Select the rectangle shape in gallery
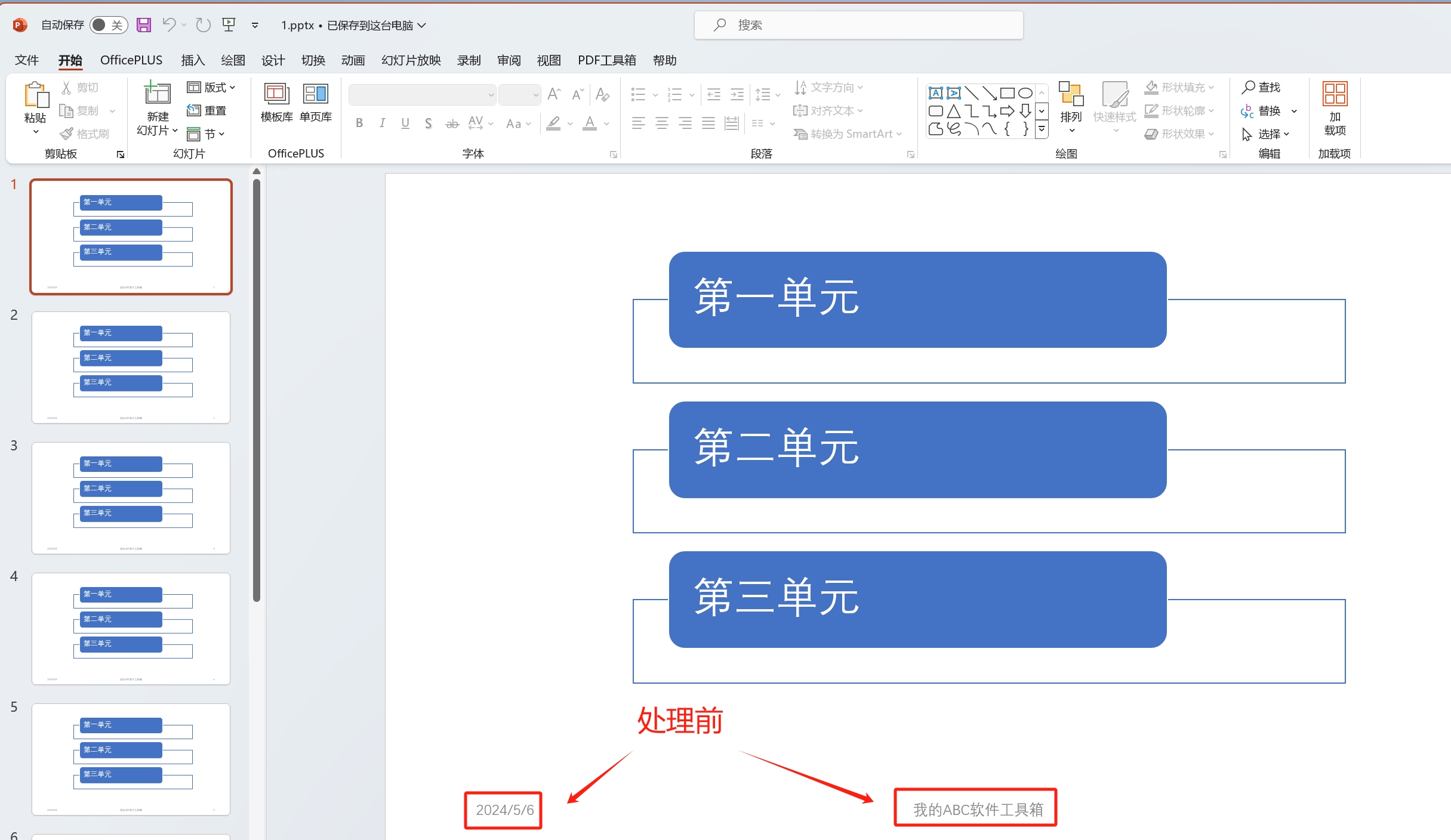The height and width of the screenshot is (840, 1451). pyautogui.click(x=1007, y=93)
